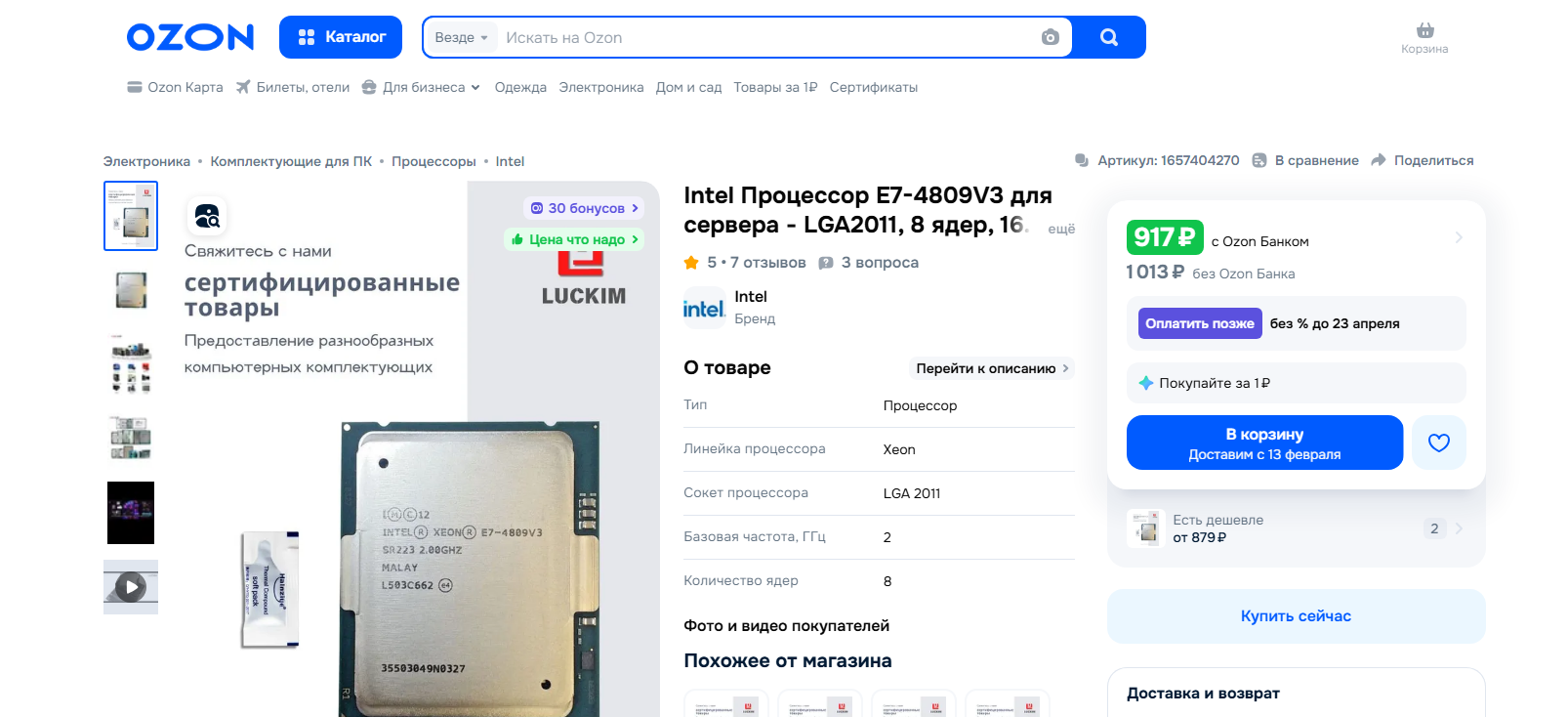Expand the Цена что надо badge

(x=574, y=239)
